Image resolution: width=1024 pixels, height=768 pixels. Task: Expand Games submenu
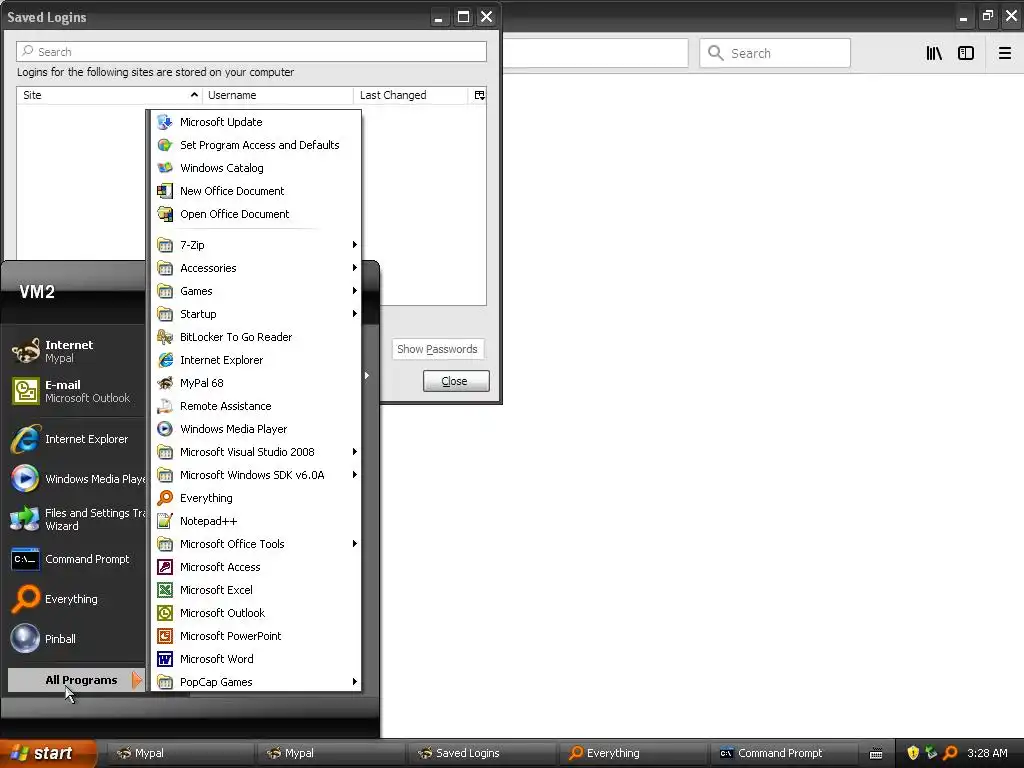[x=256, y=291]
